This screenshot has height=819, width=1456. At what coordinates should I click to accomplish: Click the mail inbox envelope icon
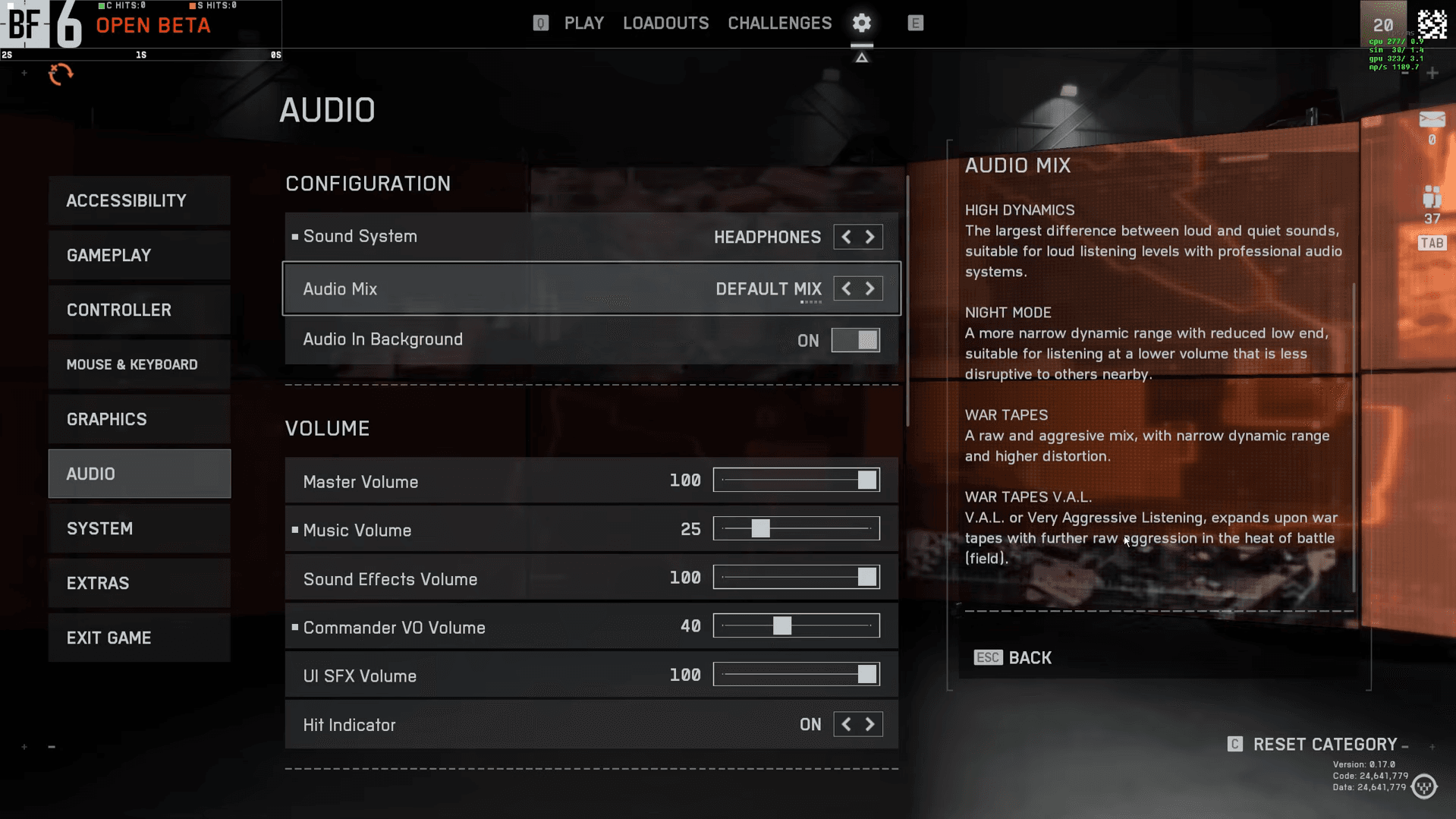tap(1432, 120)
